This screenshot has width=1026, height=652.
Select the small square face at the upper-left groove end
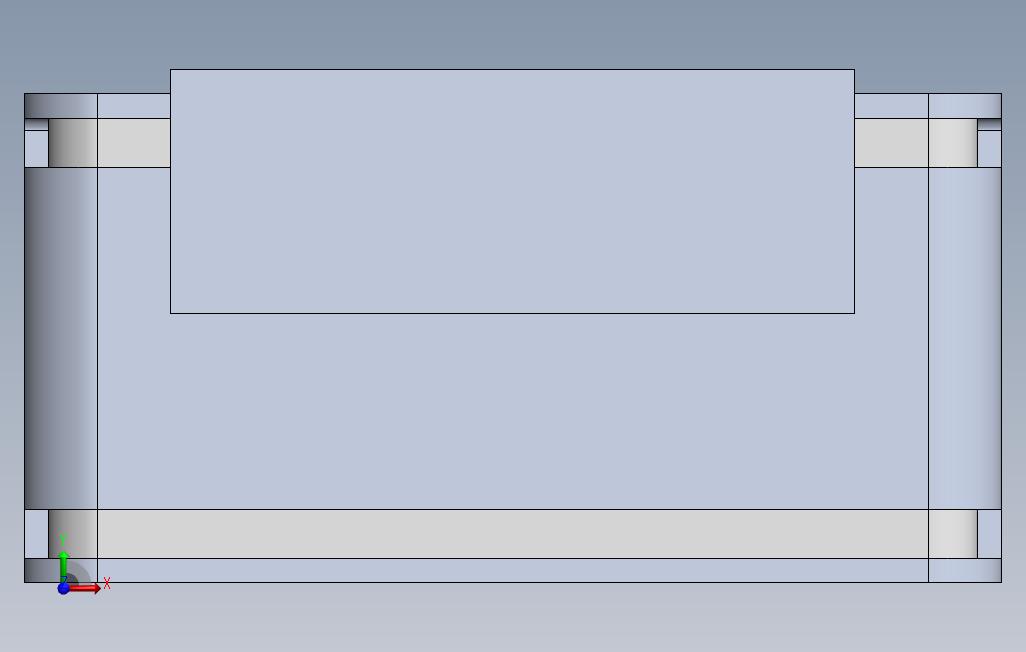37,149
